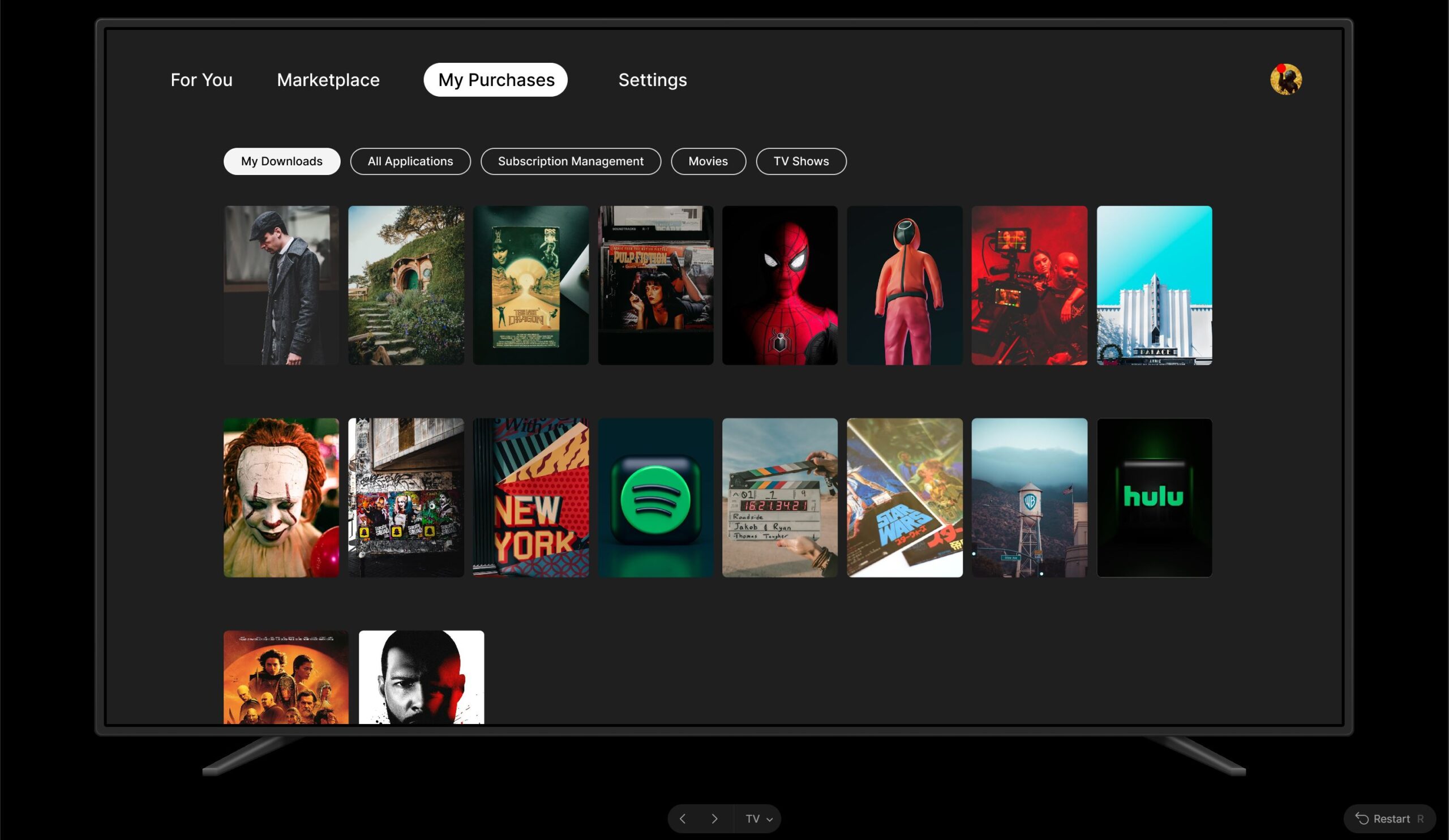The image size is (1449, 840).
Task: Open the Settings tab
Action: pos(653,80)
